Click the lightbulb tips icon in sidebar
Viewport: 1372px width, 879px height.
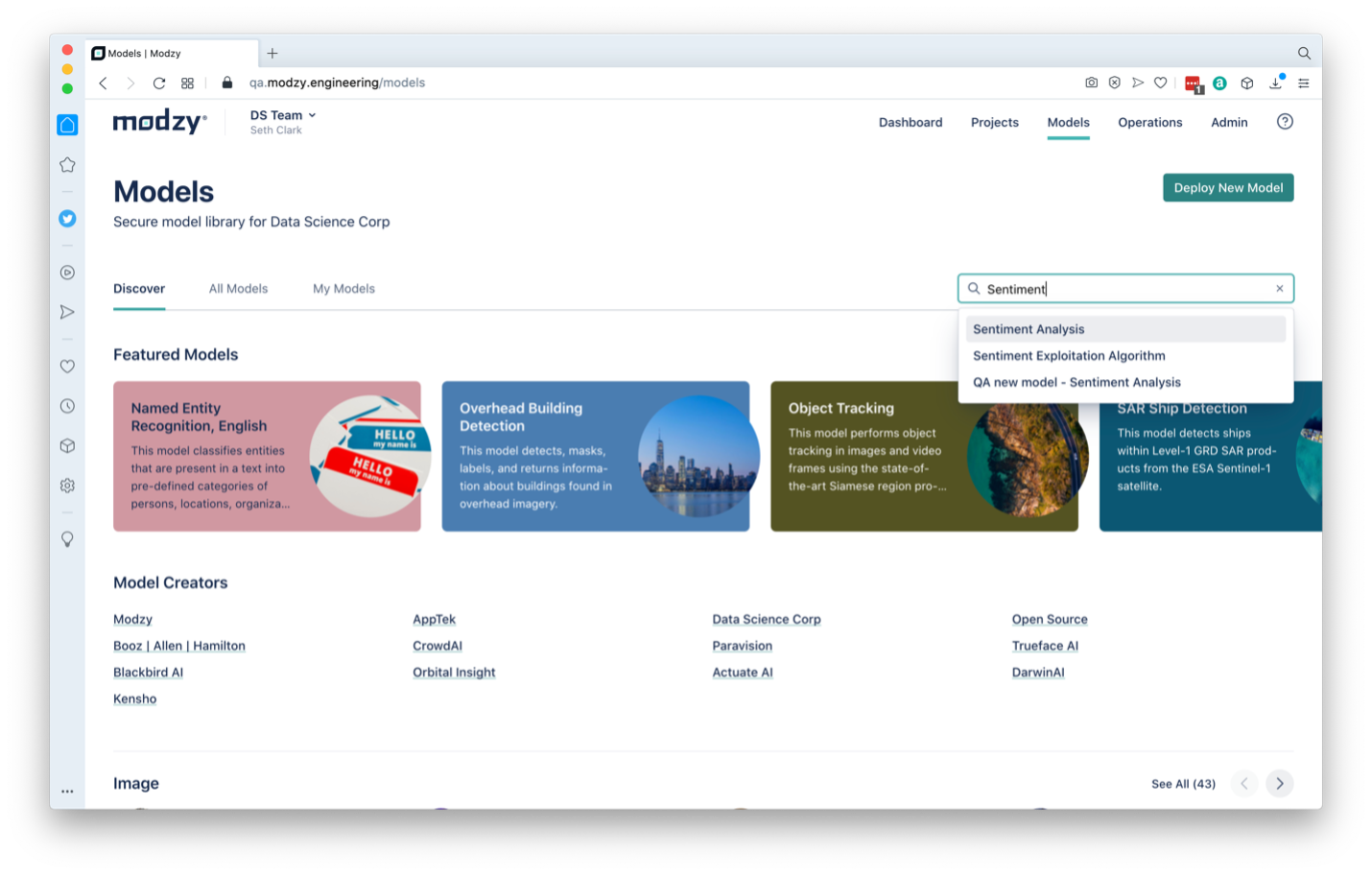coord(67,539)
